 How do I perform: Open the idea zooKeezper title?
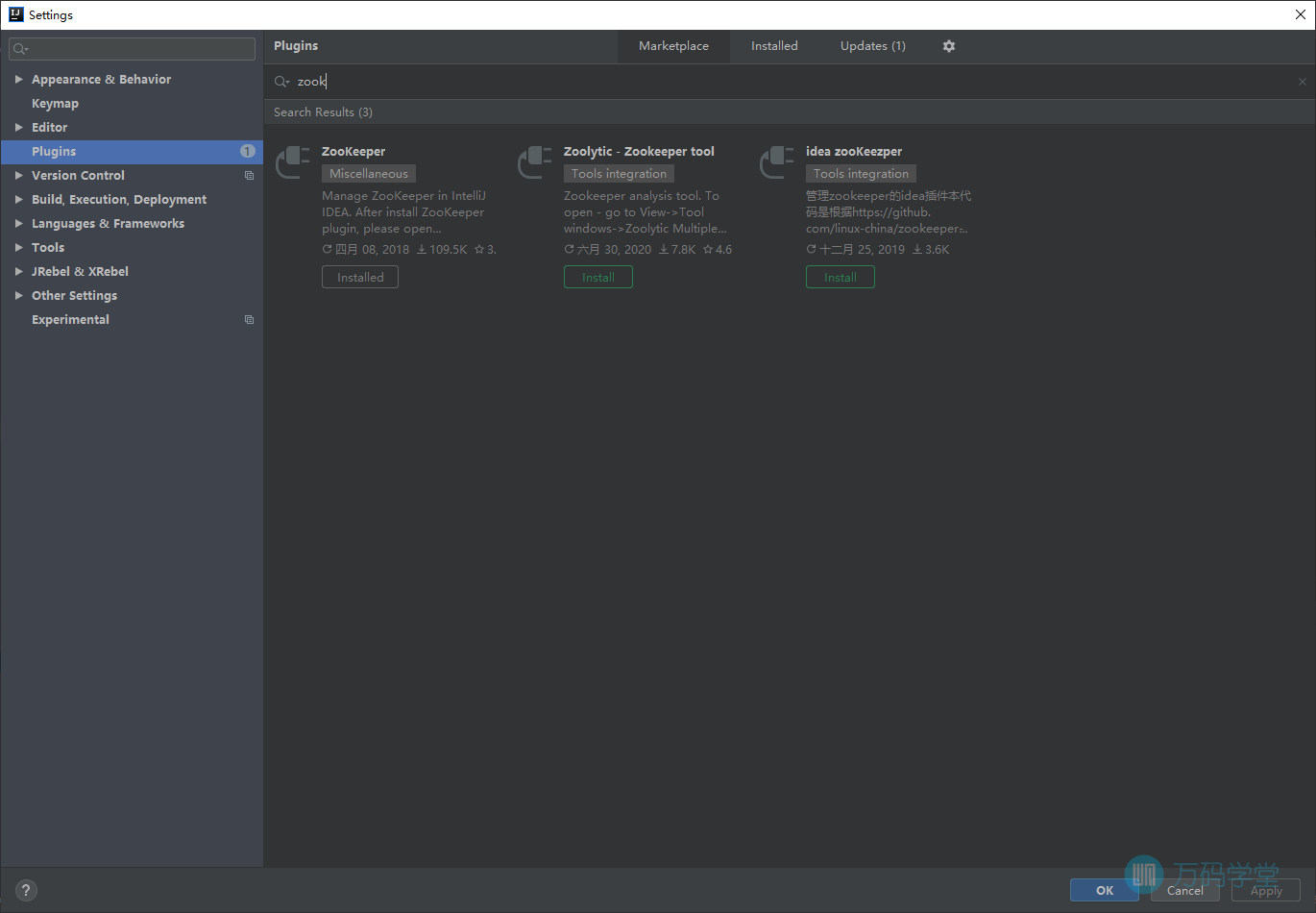click(x=854, y=152)
